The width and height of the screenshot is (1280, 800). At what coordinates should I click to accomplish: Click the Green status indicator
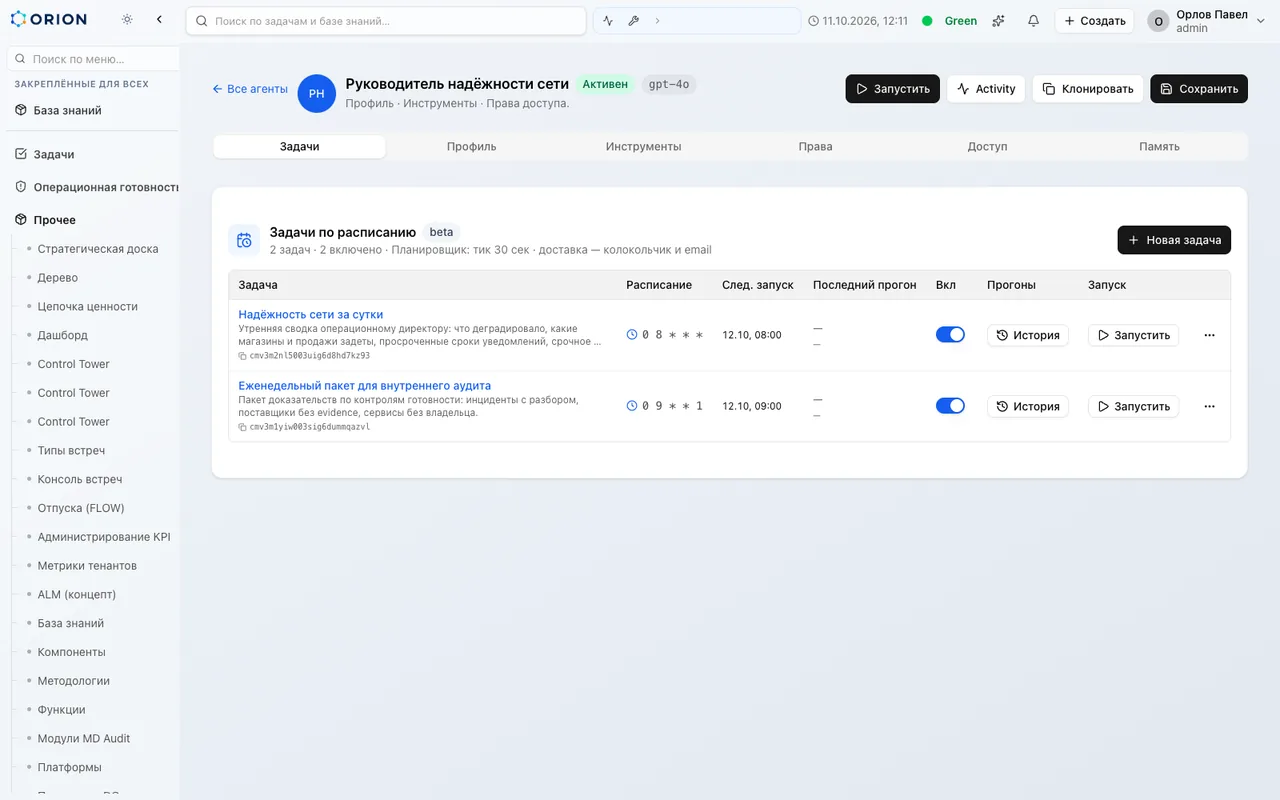(x=950, y=20)
